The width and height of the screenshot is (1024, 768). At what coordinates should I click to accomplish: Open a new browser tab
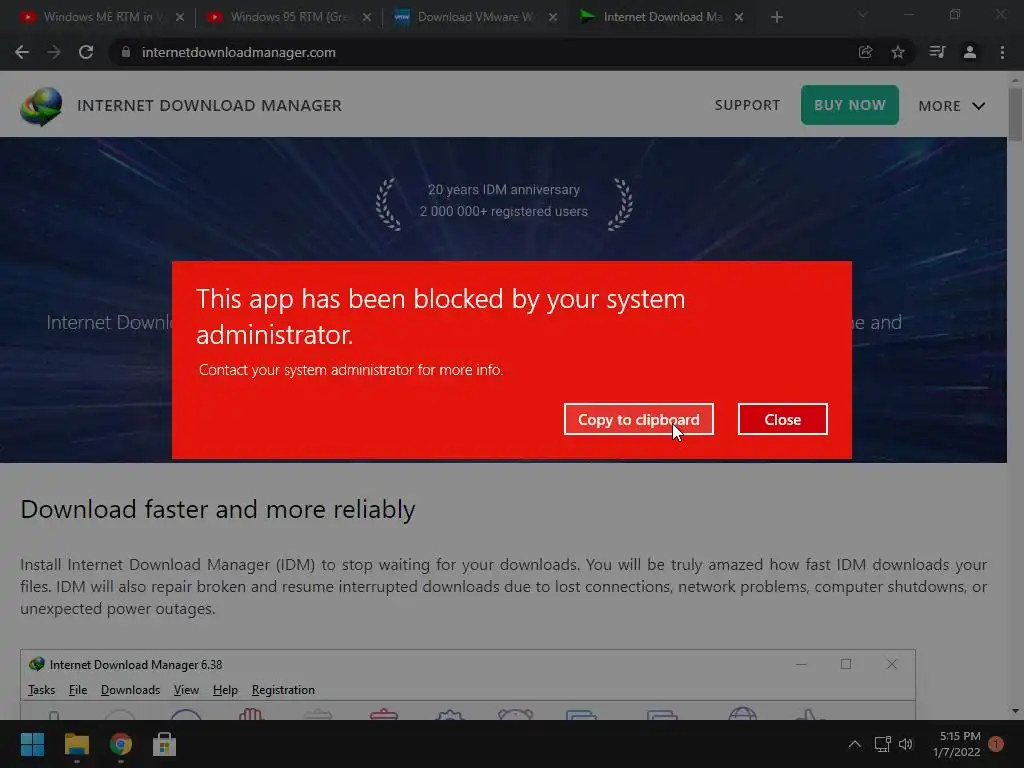coord(776,17)
